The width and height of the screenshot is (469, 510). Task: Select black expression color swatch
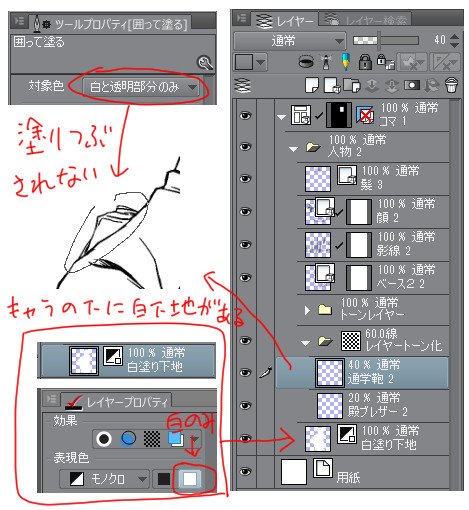163,479
